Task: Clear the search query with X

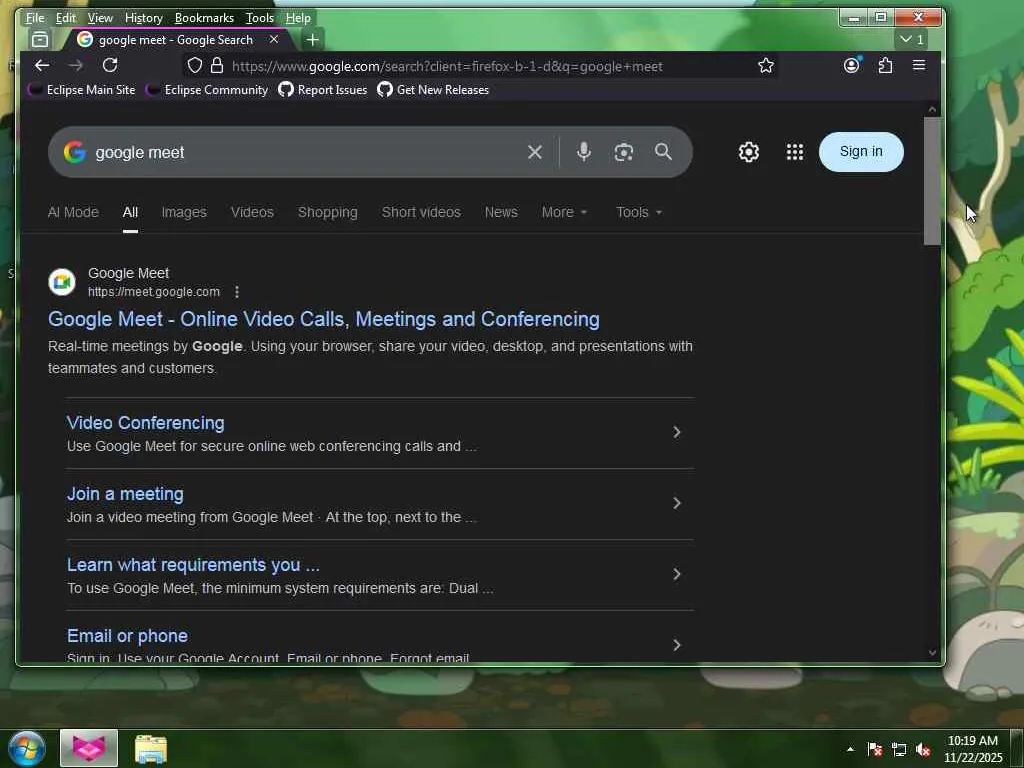Action: coord(534,152)
